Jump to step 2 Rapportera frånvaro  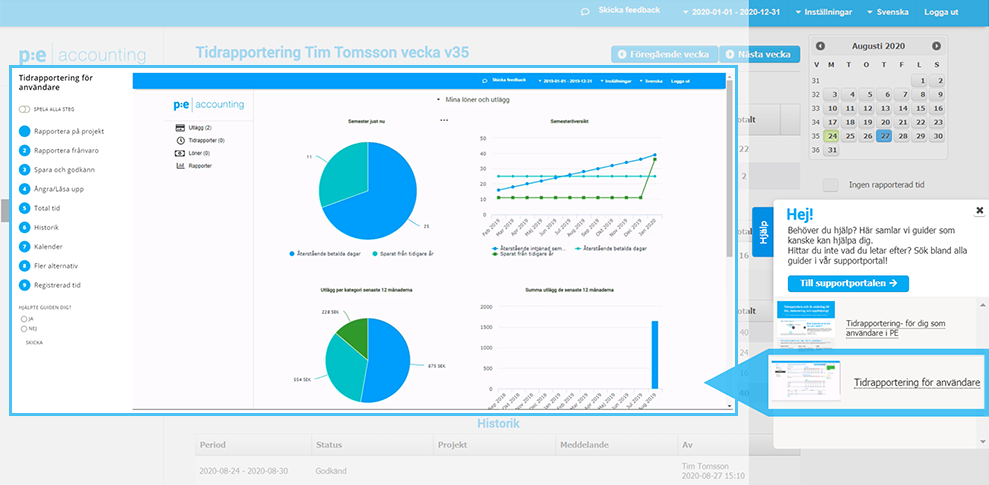[59, 151]
